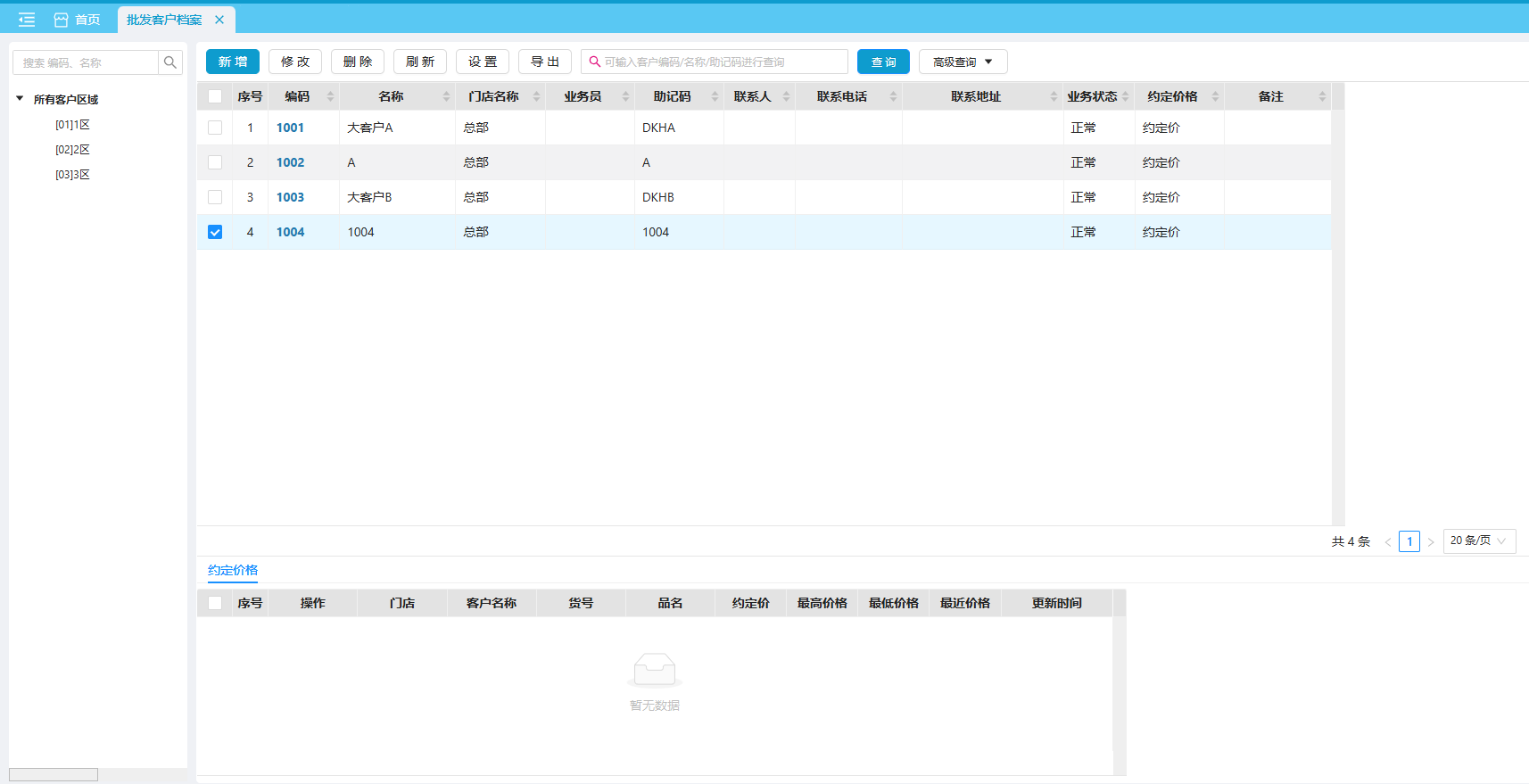Click the magnifier icon in area search
This screenshot has width=1529, height=784.
170,62
